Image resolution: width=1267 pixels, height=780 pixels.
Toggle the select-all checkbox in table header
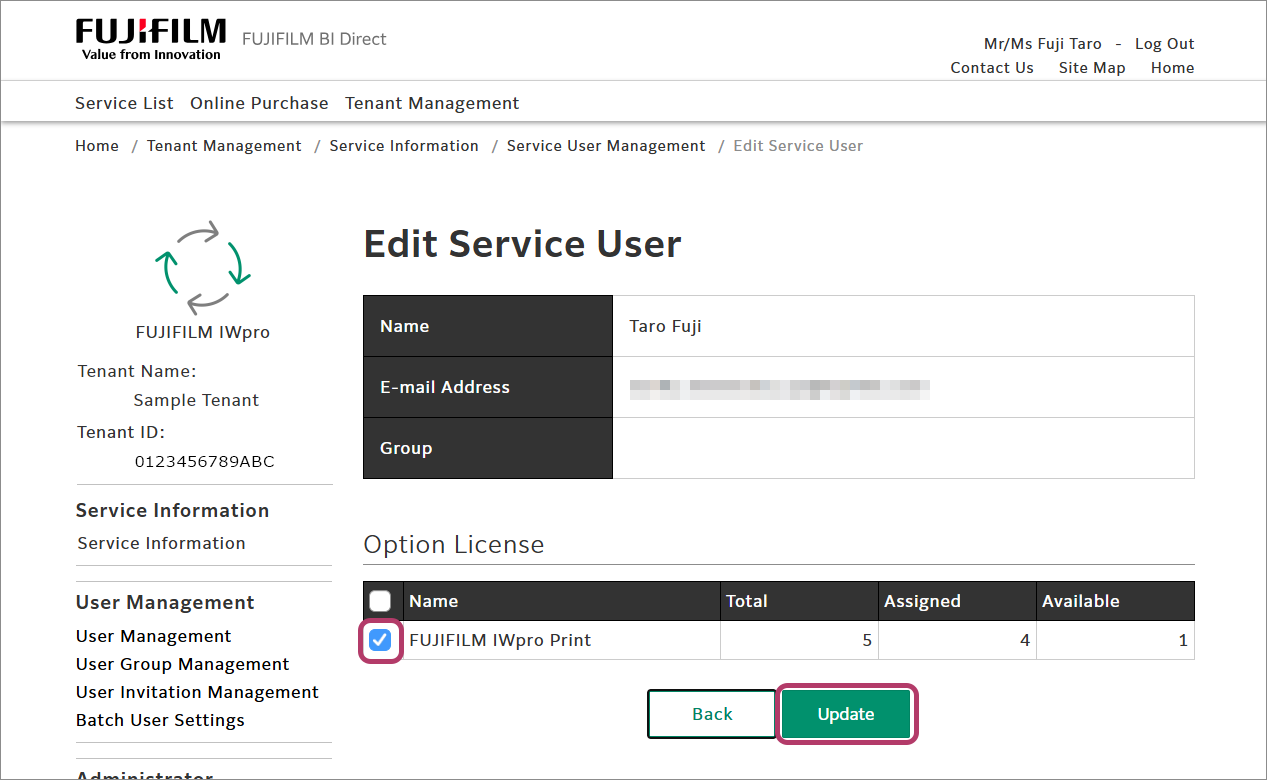380,601
